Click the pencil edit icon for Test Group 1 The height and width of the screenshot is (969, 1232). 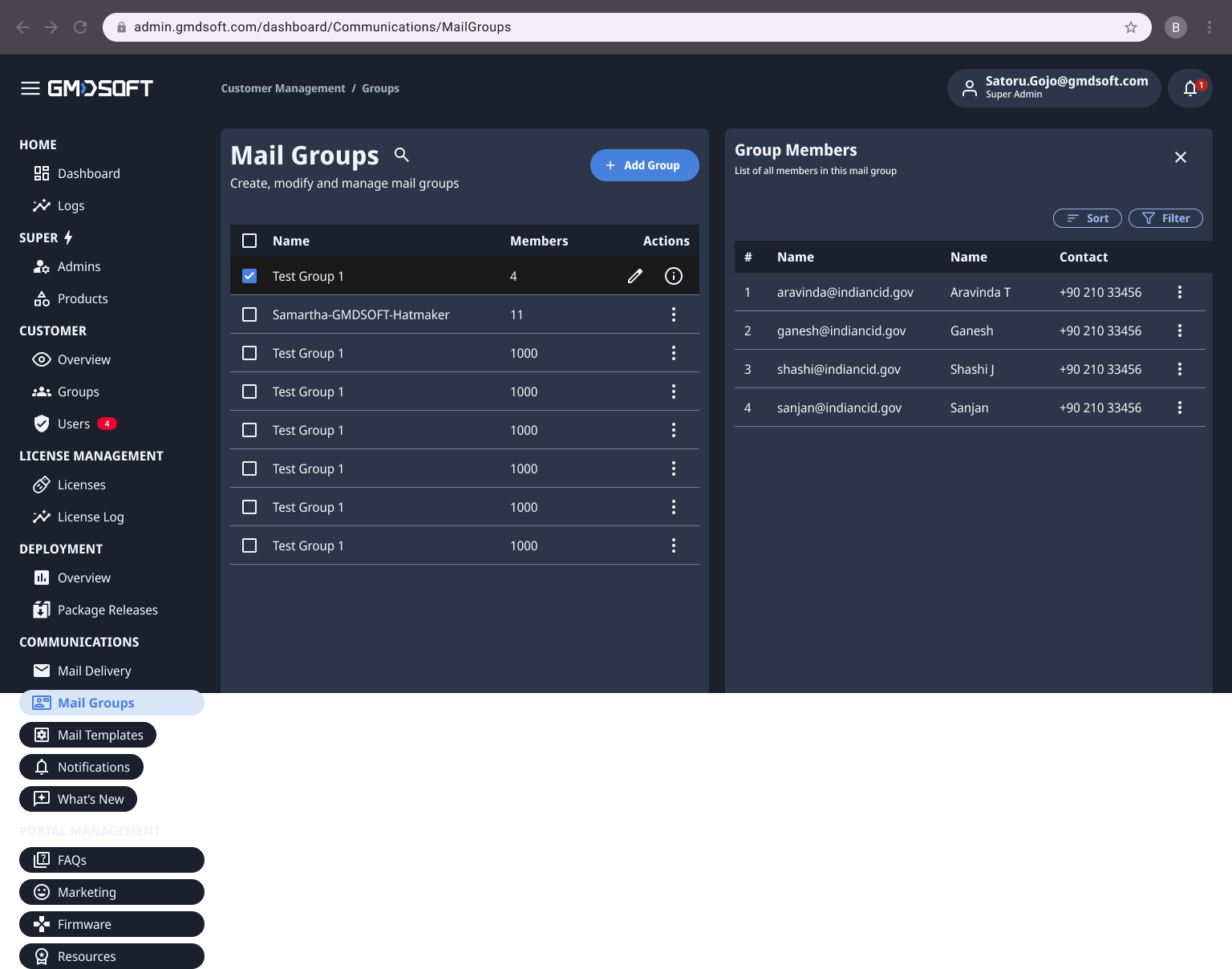(635, 276)
